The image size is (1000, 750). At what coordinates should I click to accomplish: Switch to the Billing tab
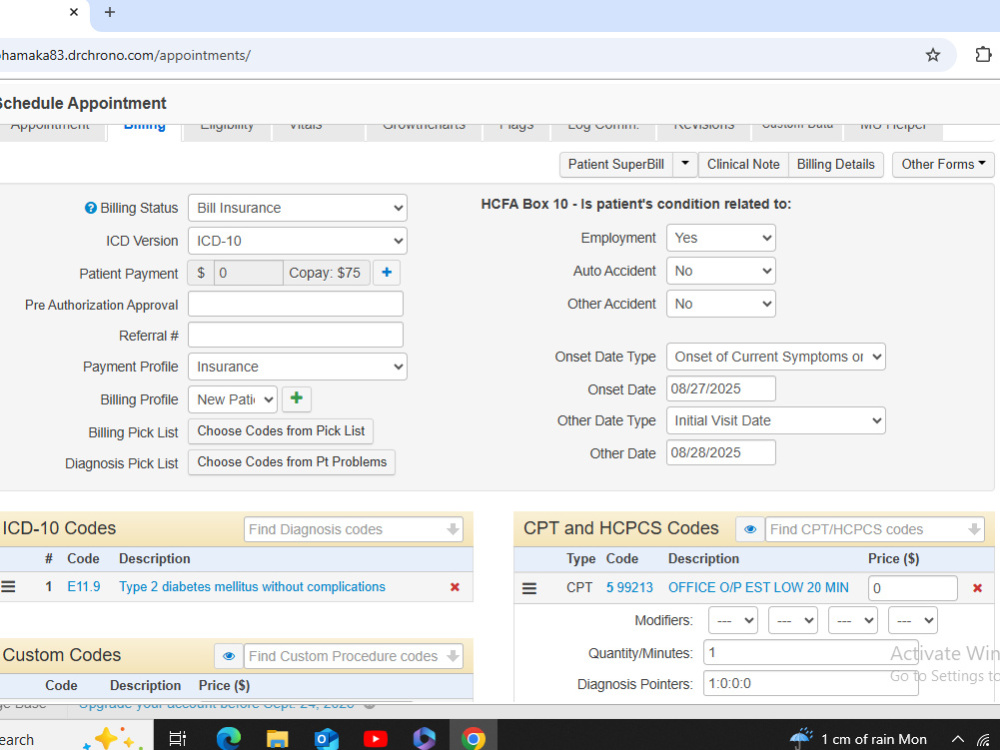point(145,129)
